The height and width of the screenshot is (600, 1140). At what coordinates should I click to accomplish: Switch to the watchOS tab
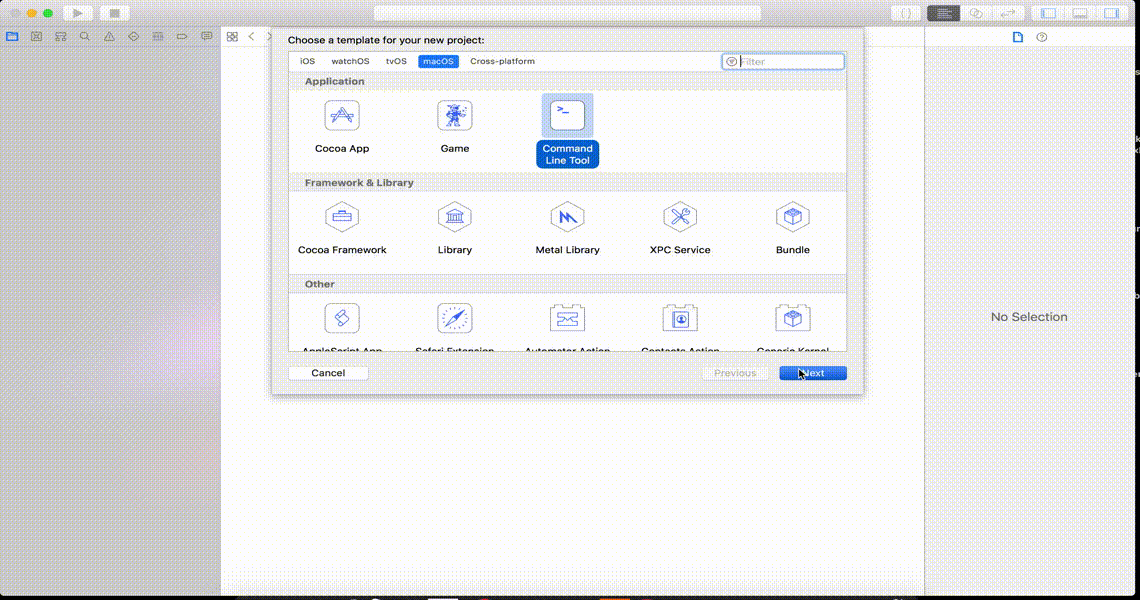[350, 61]
